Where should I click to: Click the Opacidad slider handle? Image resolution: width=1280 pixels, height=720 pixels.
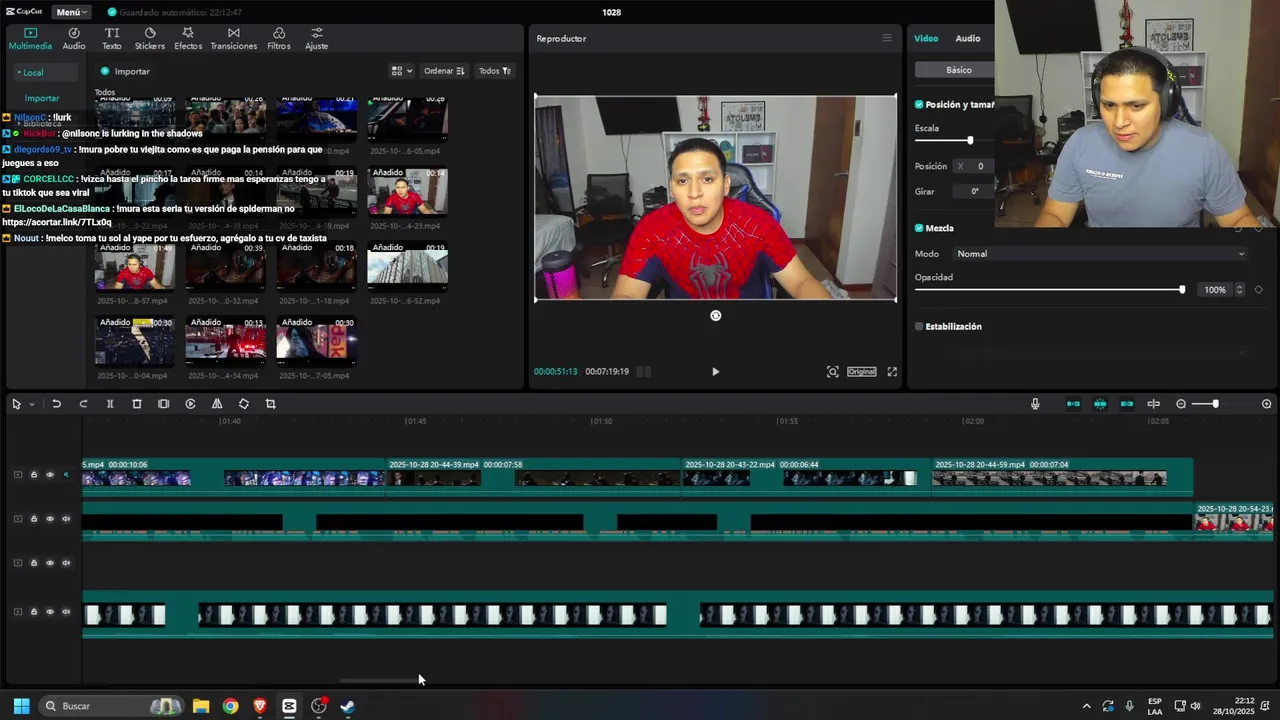[x=1182, y=290]
